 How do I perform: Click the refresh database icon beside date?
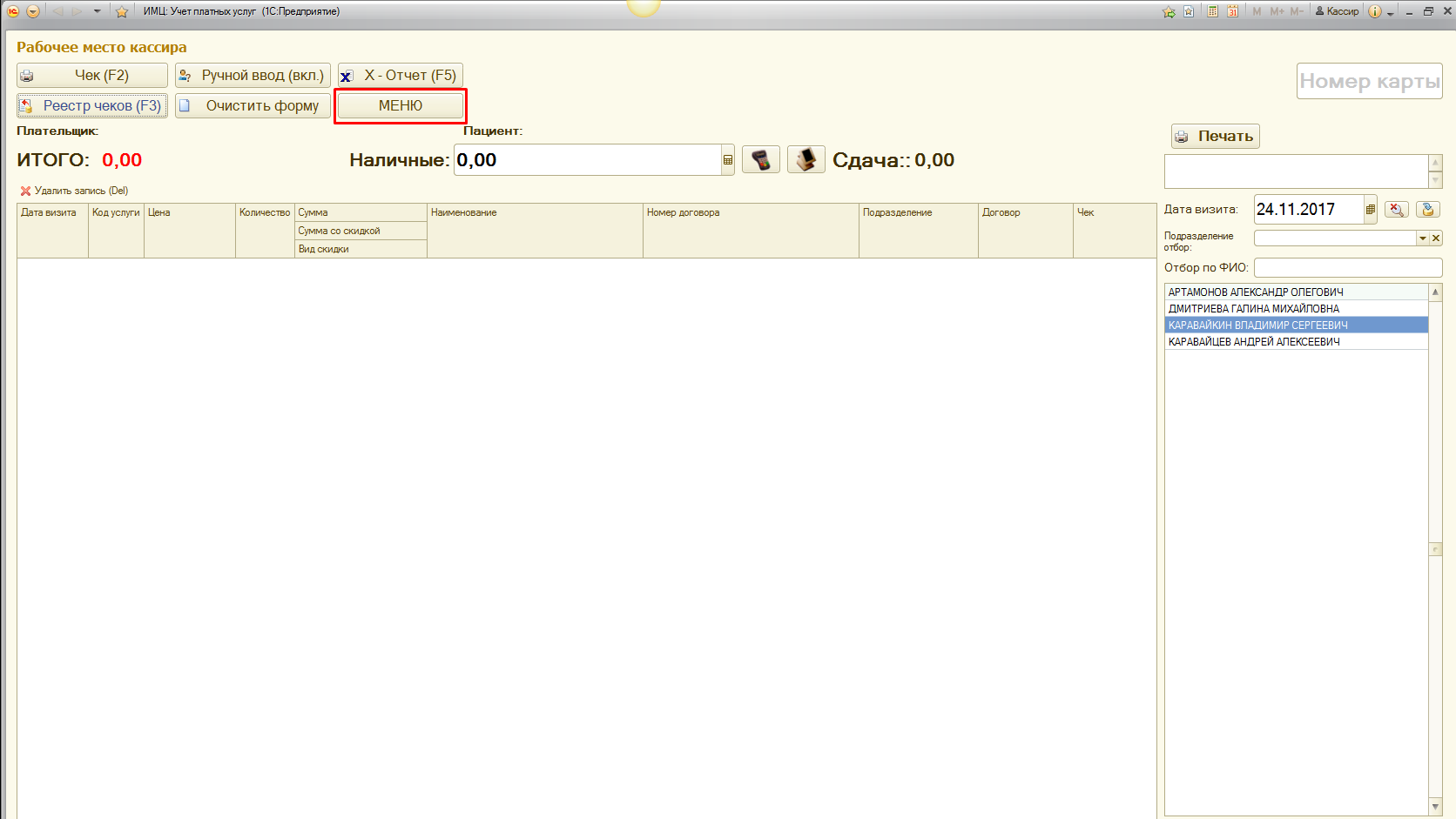click(x=1427, y=209)
